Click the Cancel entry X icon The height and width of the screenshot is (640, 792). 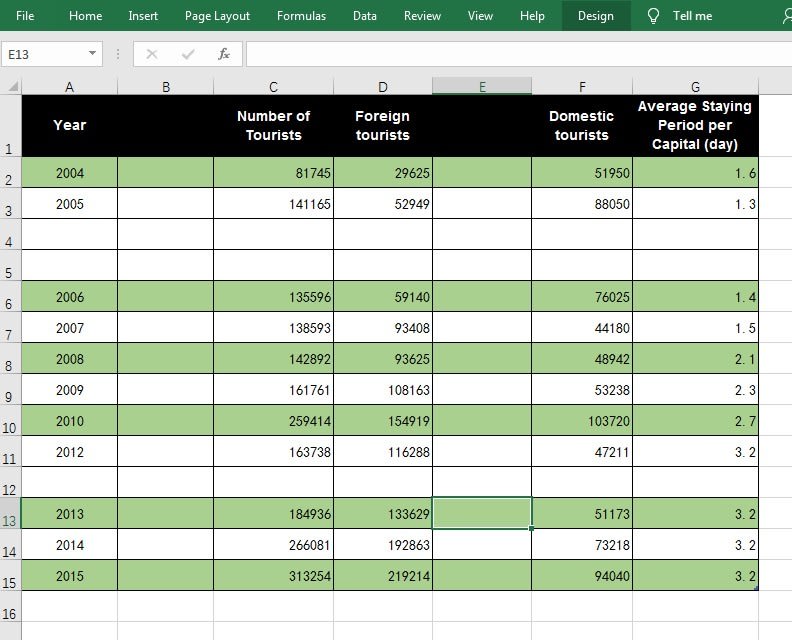(152, 54)
